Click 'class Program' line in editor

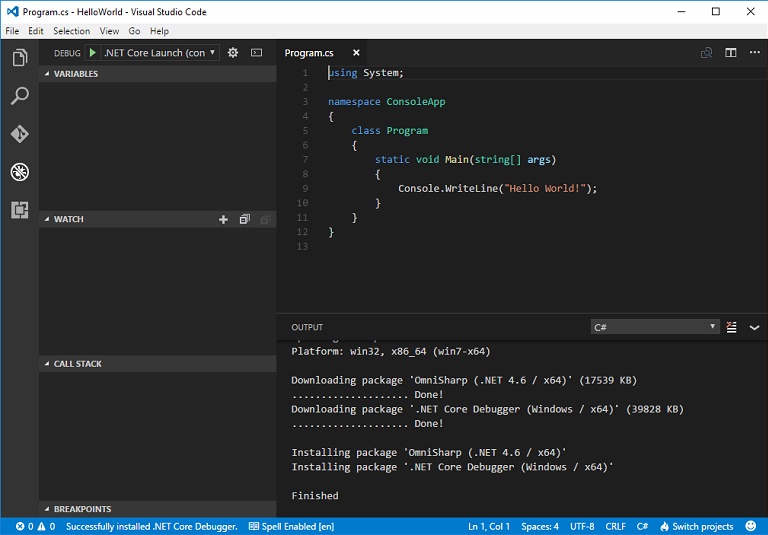click(x=389, y=131)
